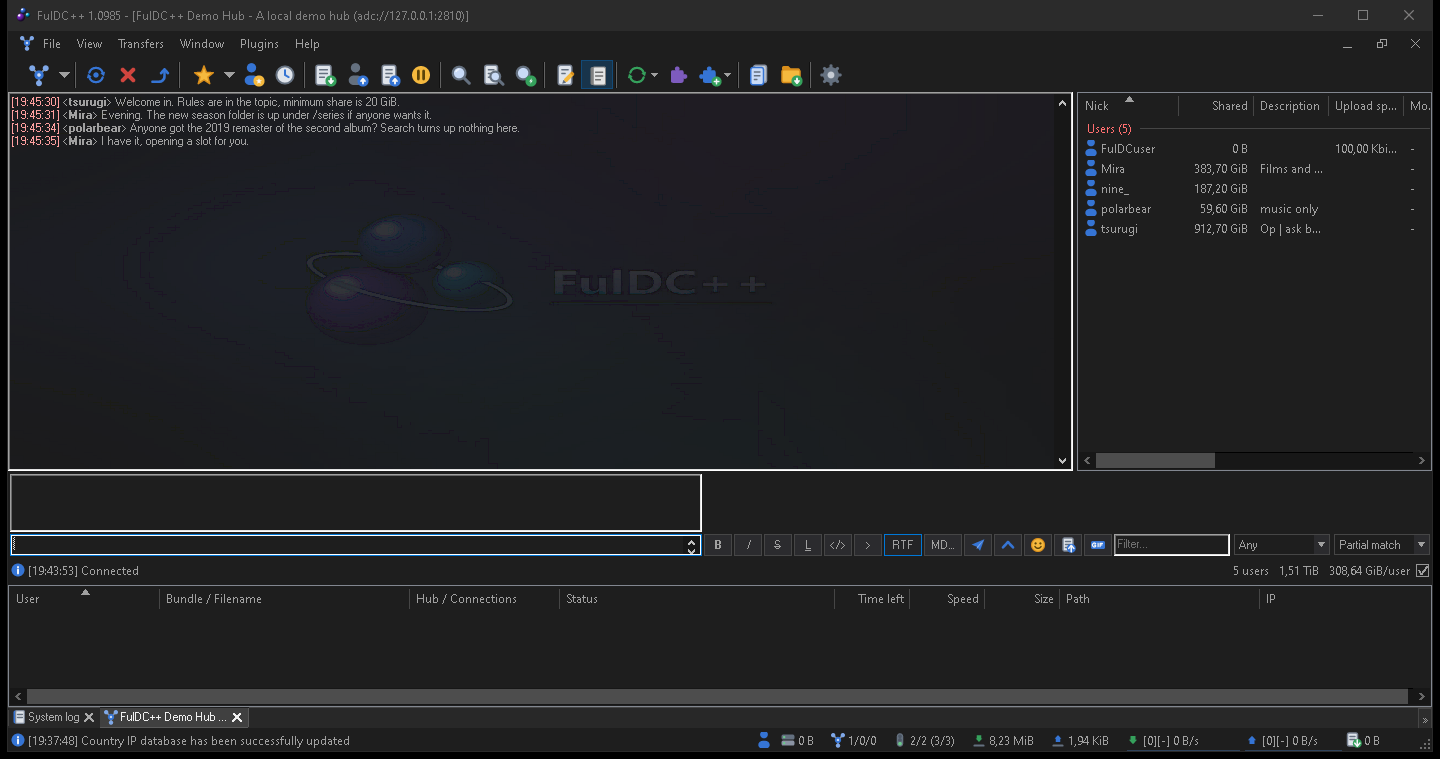Screen dimensions: 1440x759
Task: Click the document with upload arrow icon
Action: (x=390, y=75)
